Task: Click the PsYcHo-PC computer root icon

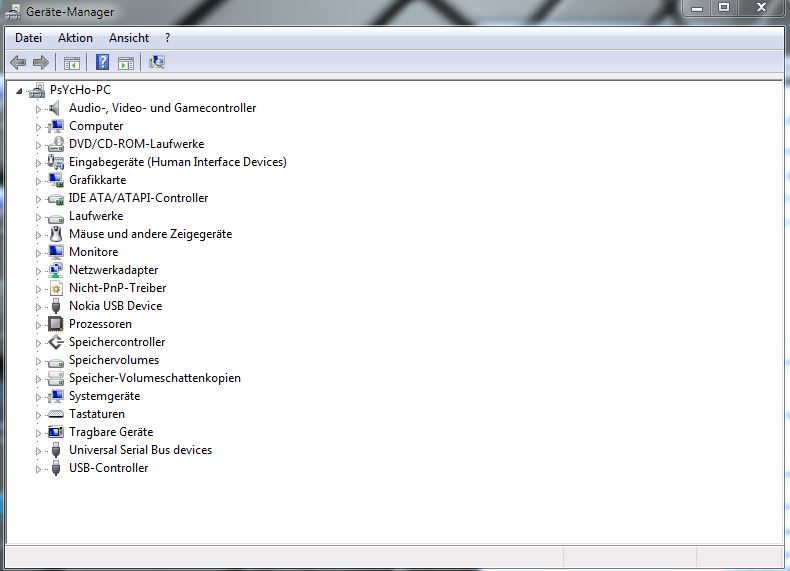Action: coord(37,90)
